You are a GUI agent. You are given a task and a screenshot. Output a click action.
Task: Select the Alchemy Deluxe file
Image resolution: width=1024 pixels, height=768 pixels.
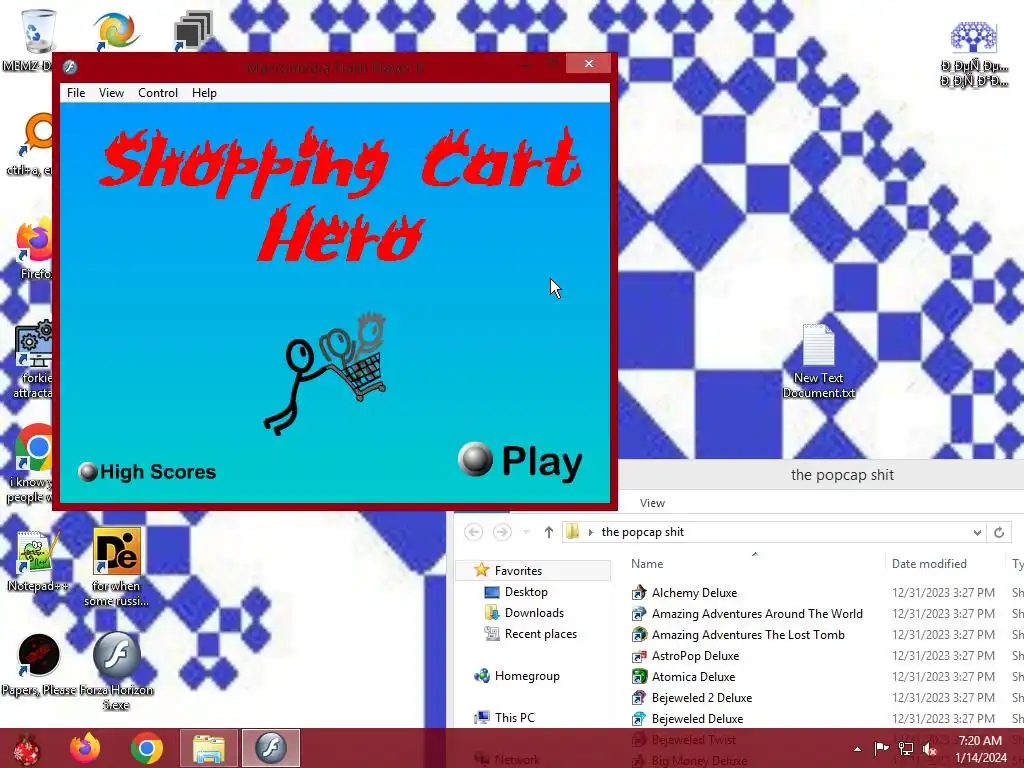pyautogui.click(x=694, y=593)
